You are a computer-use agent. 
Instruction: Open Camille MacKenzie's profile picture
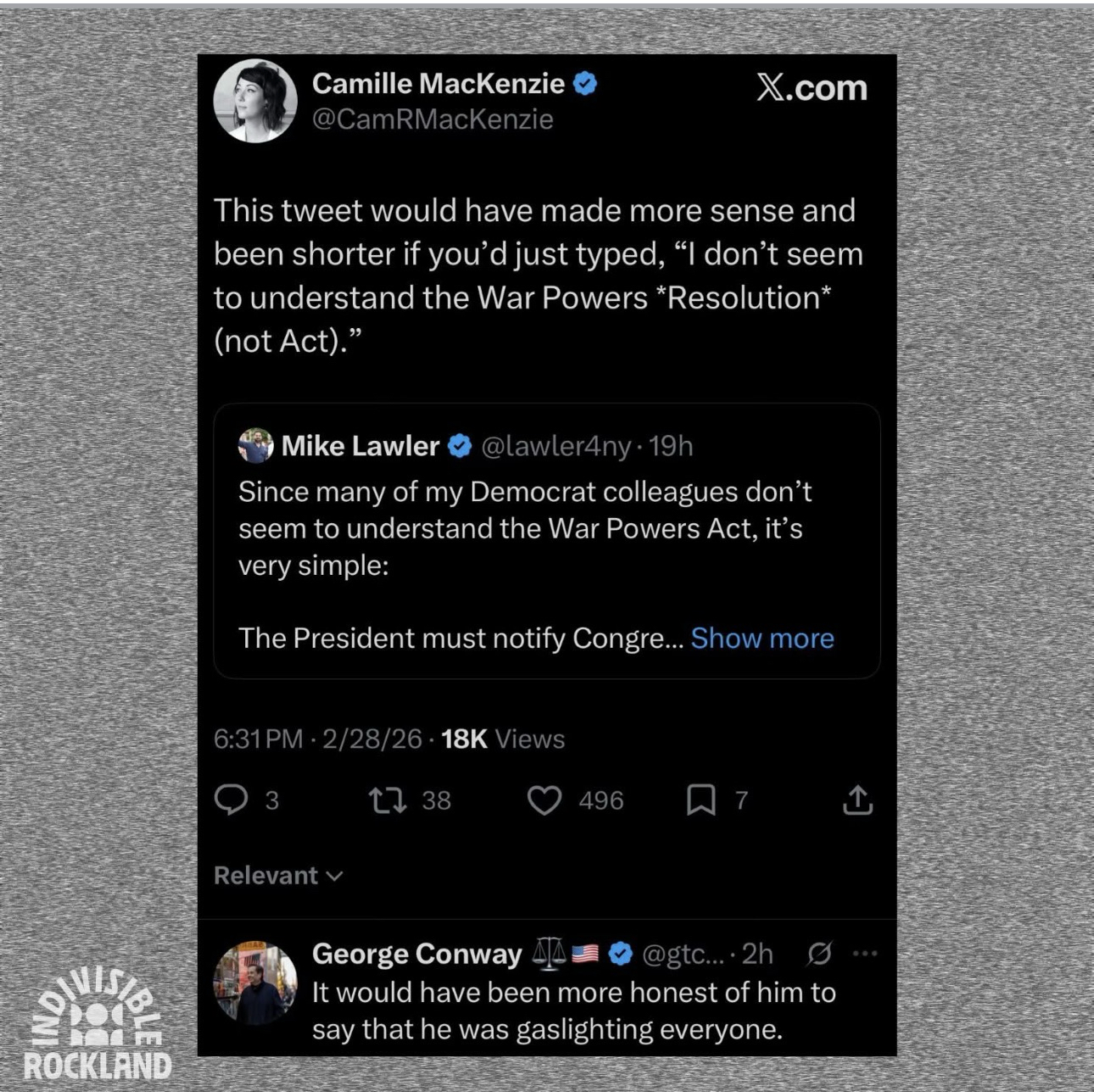point(255,100)
